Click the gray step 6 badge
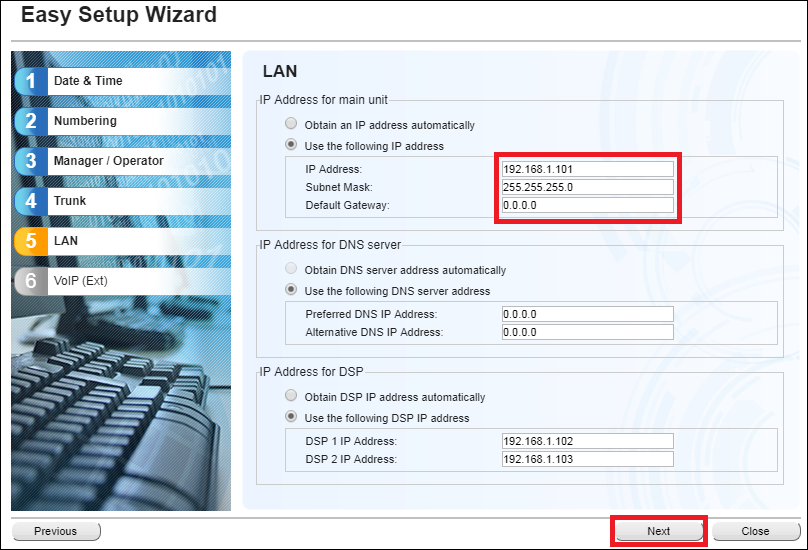The image size is (808, 550). [x=31, y=281]
